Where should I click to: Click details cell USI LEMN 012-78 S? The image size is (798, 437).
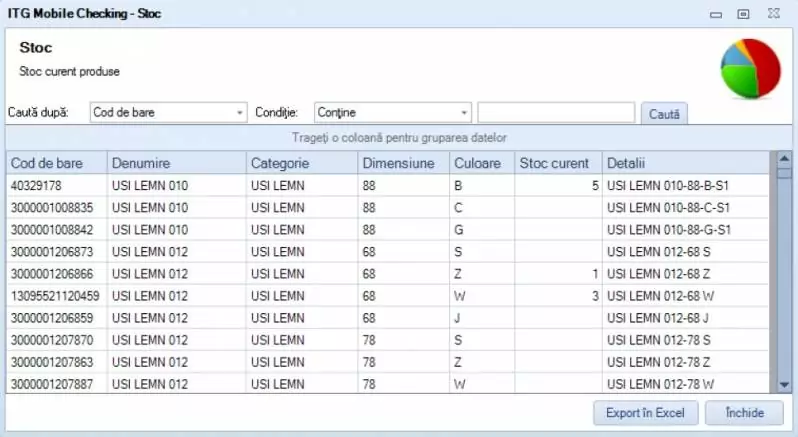click(x=686, y=340)
